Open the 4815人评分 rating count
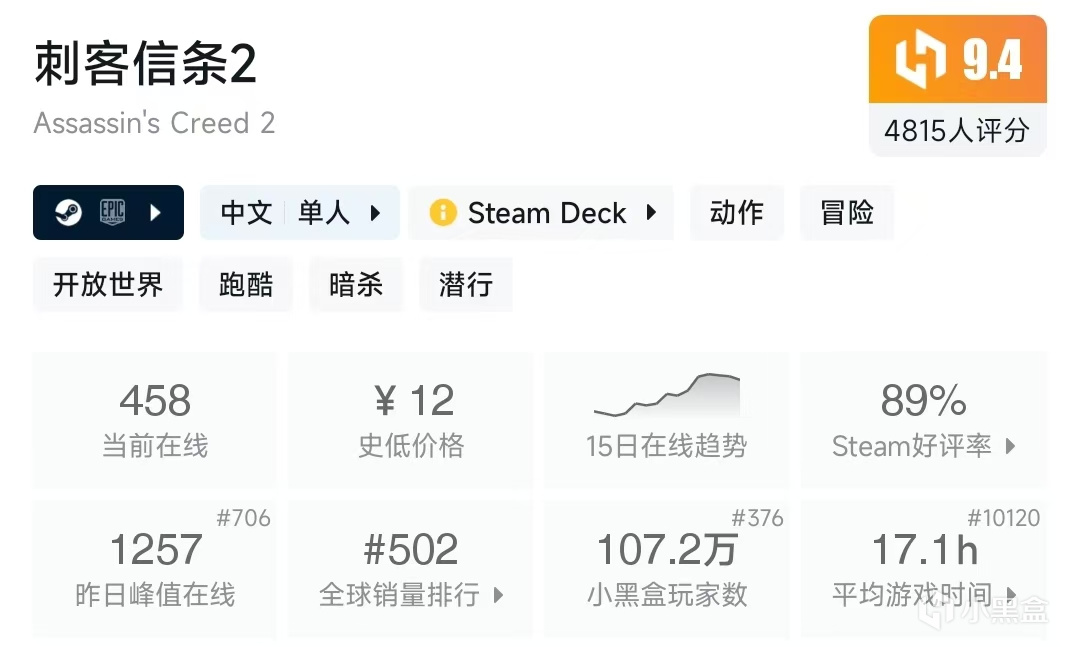This screenshot has width=1080, height=647. point(957,130)
